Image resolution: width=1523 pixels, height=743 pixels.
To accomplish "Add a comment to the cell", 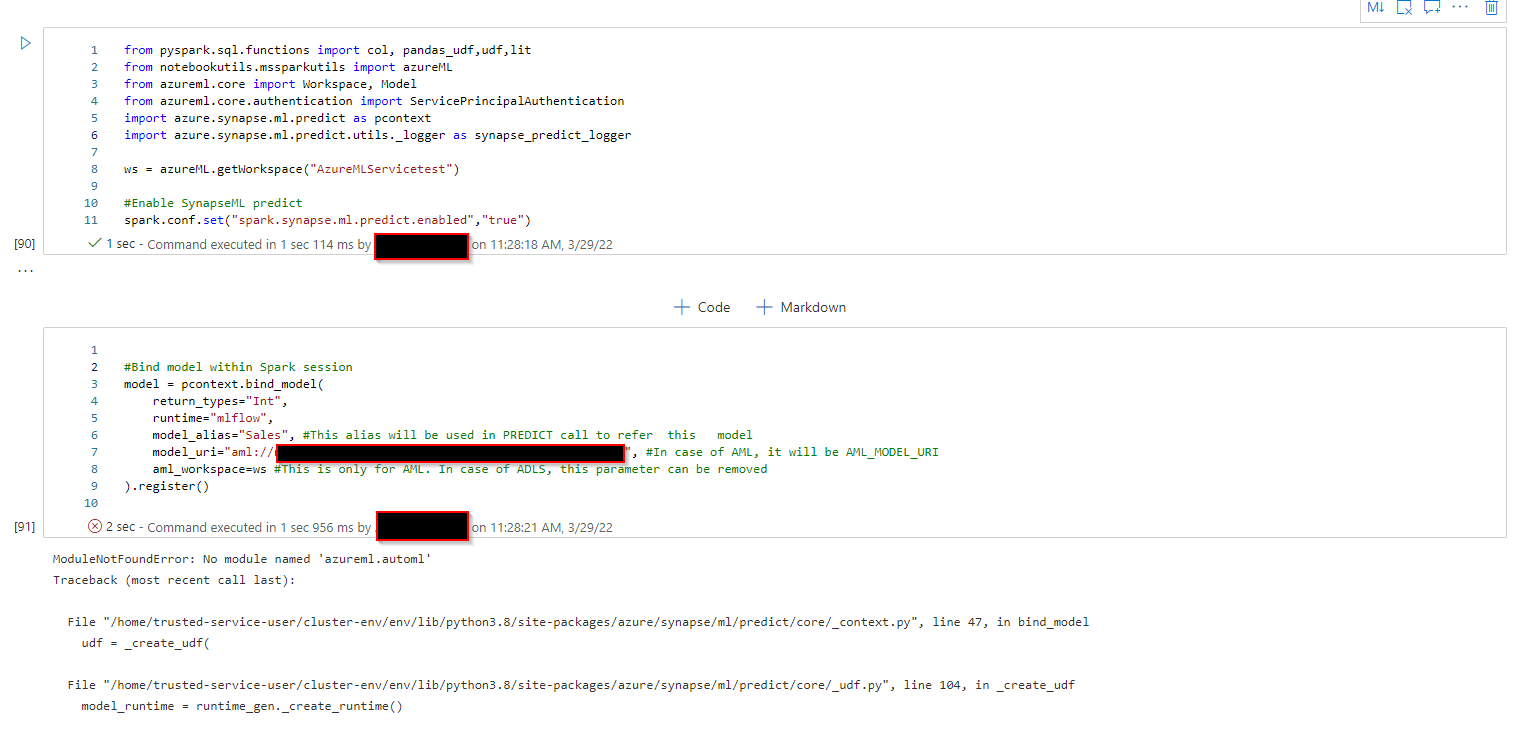I will pos(1432,8).
